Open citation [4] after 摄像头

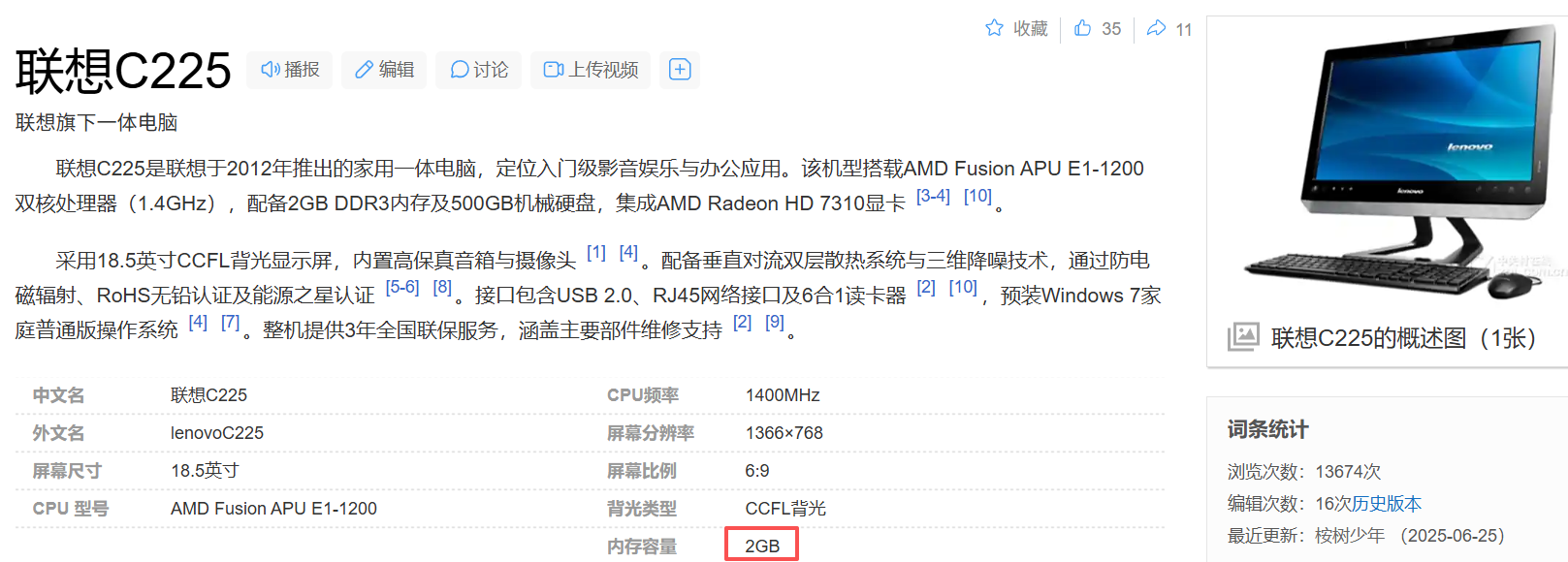(628, 253)
